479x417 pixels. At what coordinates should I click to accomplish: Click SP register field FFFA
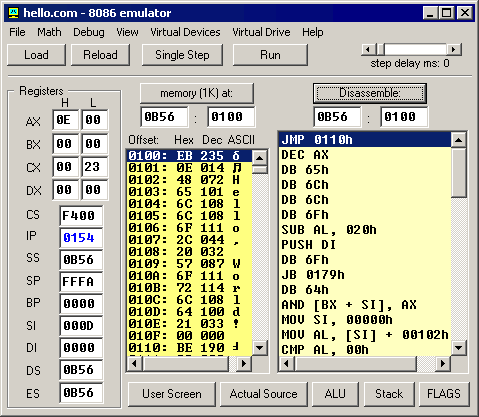coord(81,282)
